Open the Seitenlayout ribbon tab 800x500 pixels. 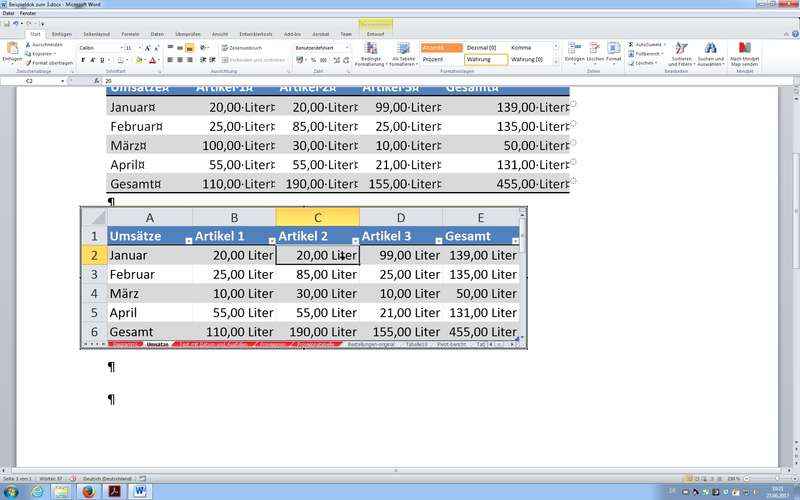click(96, 34)
